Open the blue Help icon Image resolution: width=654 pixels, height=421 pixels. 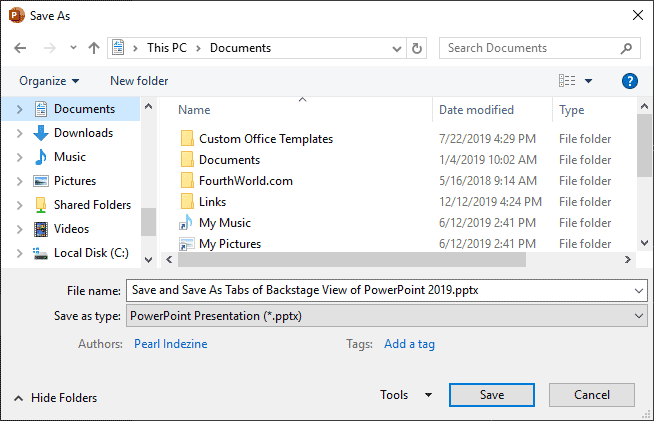[x=629, y=81]
